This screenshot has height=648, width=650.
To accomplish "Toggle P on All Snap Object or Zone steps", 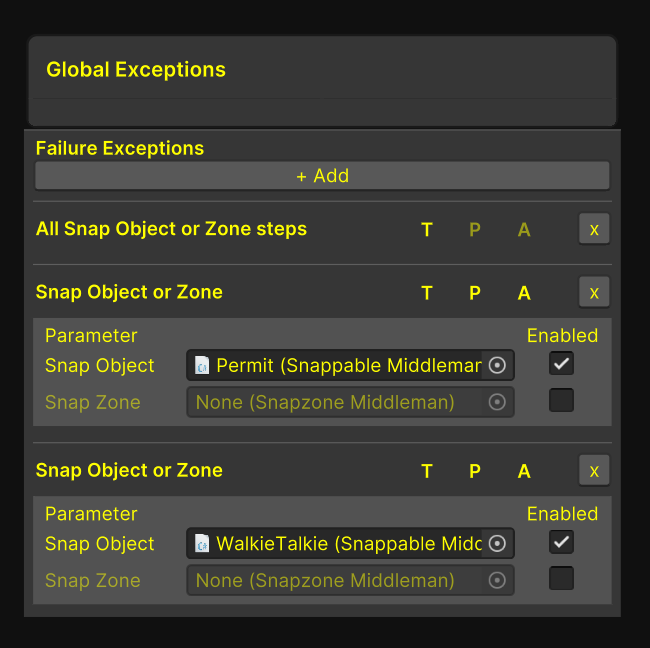I will click(x=475, y=230).
